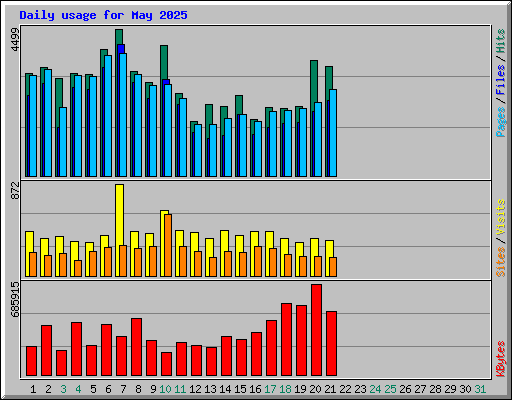Click the cyan pages bar for day 3

point(63,142)
